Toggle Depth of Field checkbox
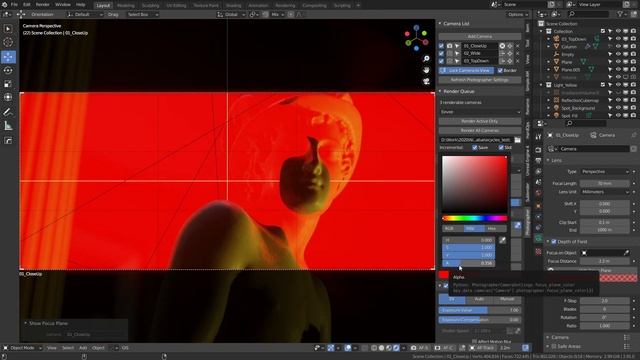 [554, 242]
